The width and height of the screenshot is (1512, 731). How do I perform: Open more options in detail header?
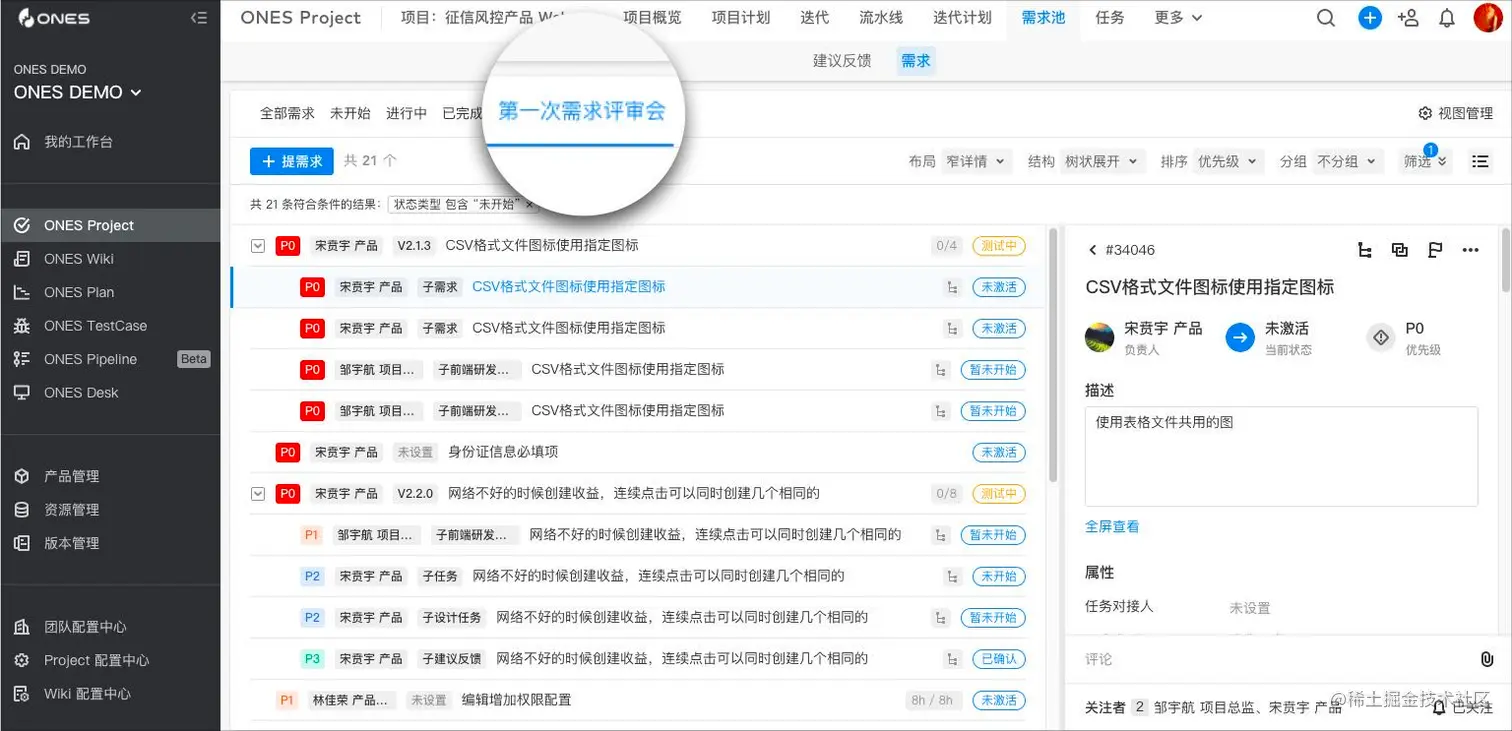coord(1470,250)
